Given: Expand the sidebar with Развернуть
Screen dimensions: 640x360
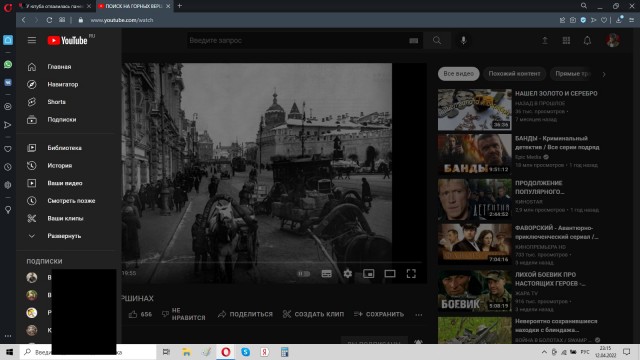Looking at the screenshot, I should point(64,236).
